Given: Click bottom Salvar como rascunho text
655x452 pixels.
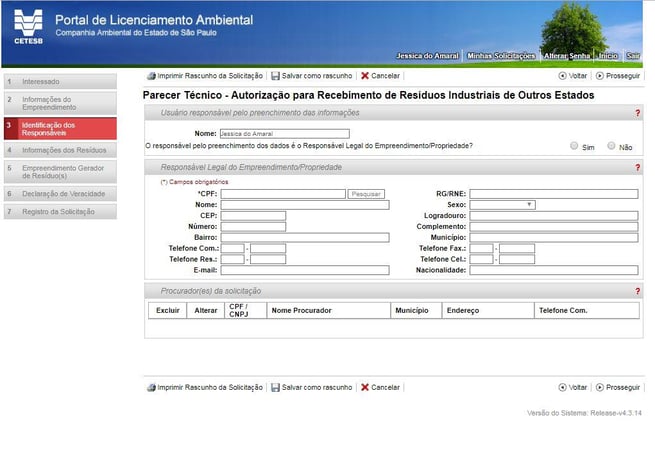Looking at the screenshot, I should point(317,388).
